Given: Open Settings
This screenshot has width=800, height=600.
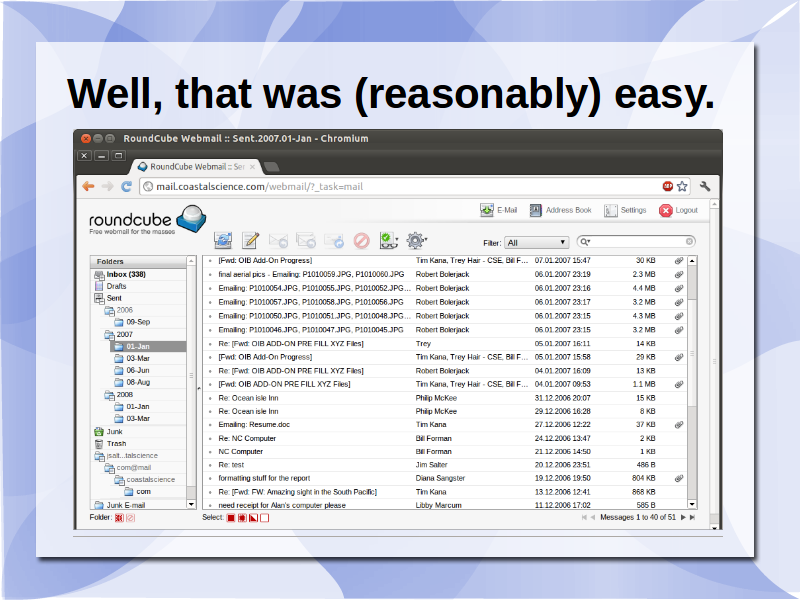Looking at the screenshot, I should 625,210.
